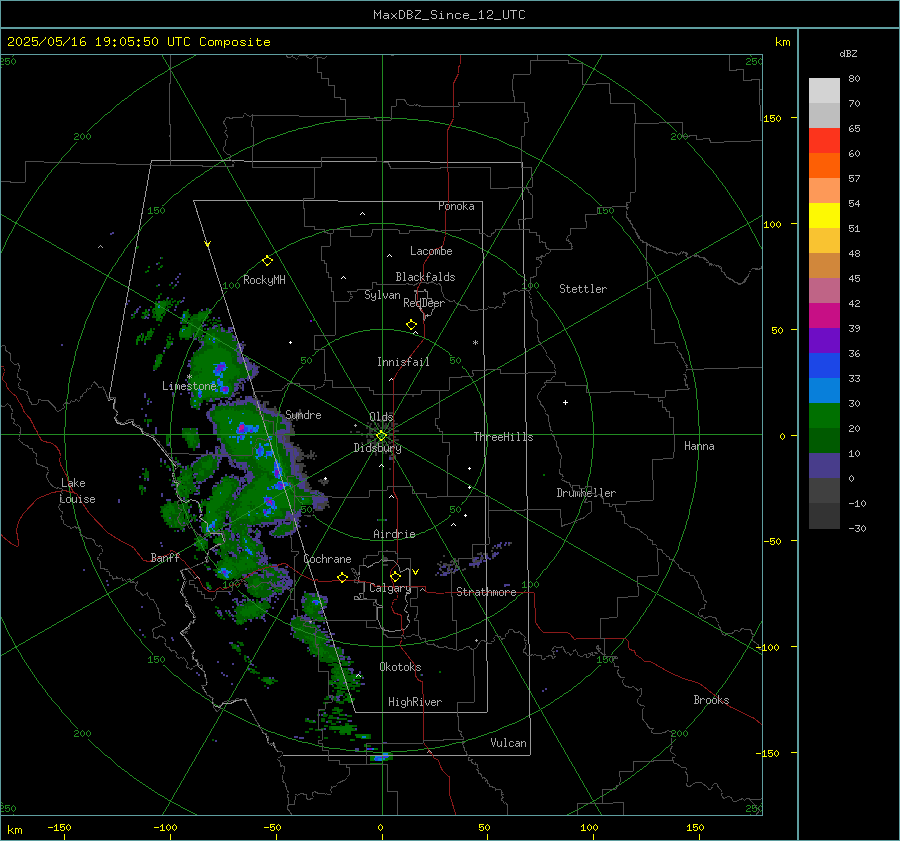
Task: Click the Sylvan label
Action: [x=382, y=295]
